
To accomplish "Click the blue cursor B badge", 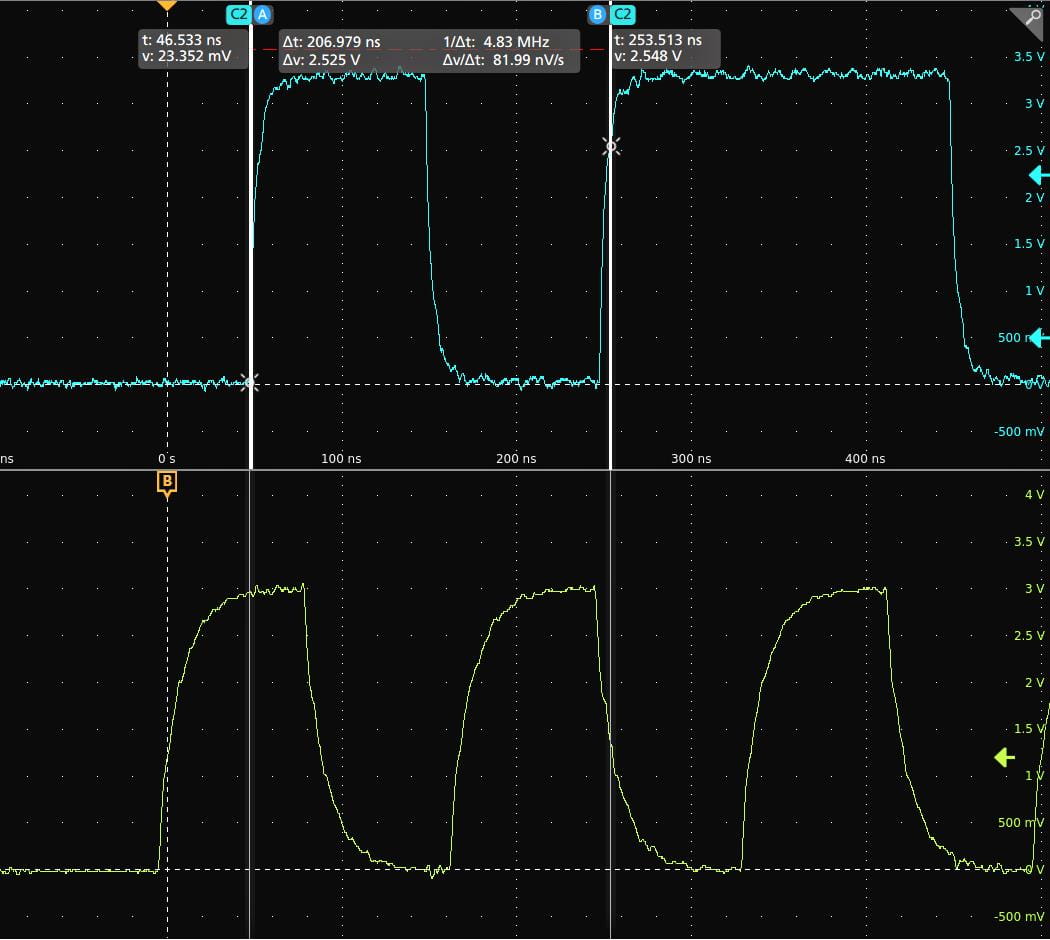I will click(x=597, y=14).
